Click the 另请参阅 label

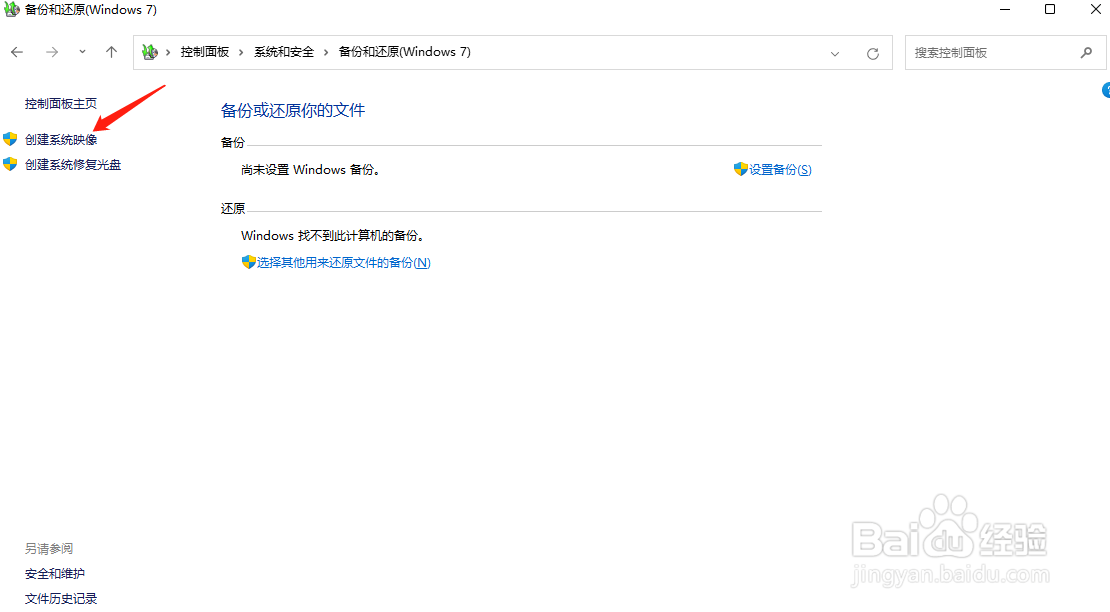click(49, 548)
